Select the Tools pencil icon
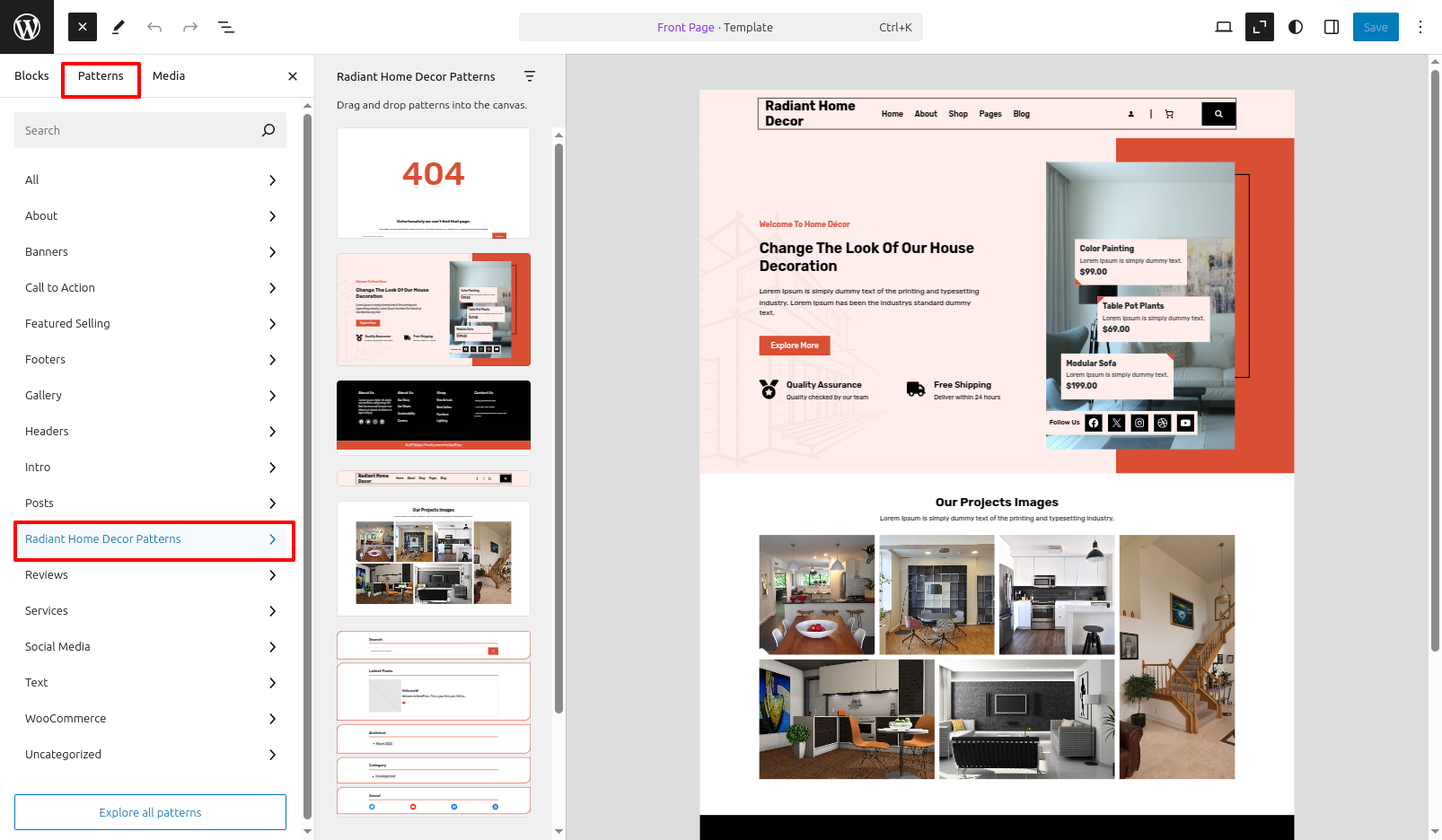This screenshot has height=840, width=1442. 119,27
